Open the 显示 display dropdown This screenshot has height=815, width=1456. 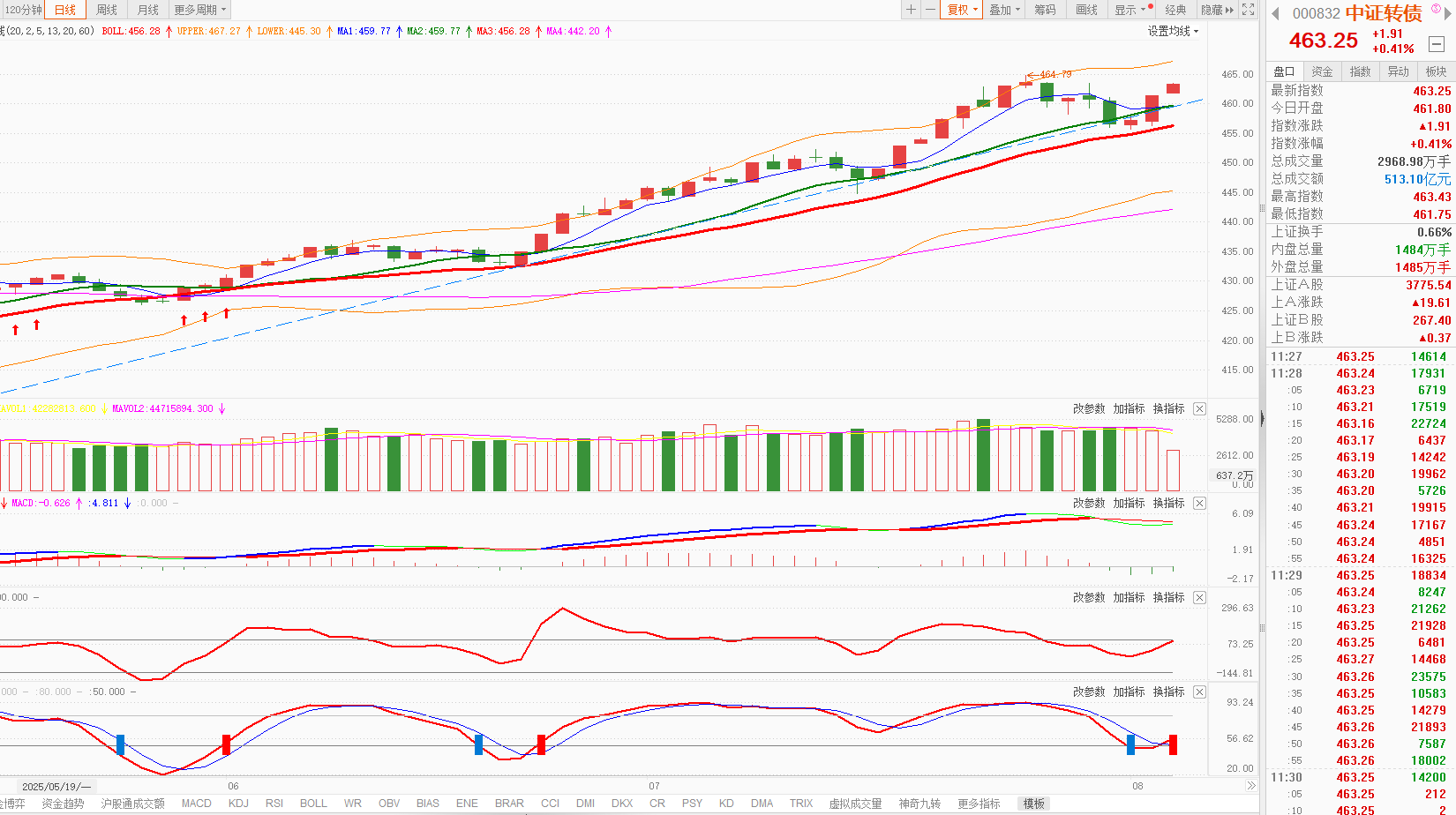click(1130, 10)
